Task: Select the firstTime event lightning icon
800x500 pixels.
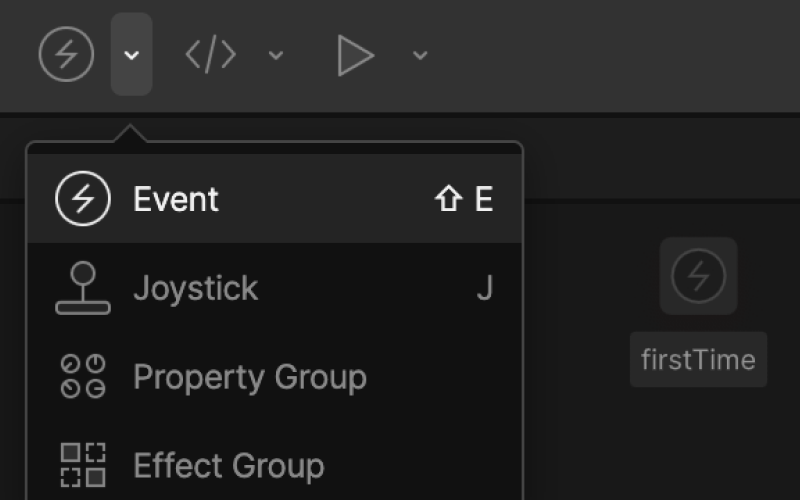Action: tap(698, 276)
